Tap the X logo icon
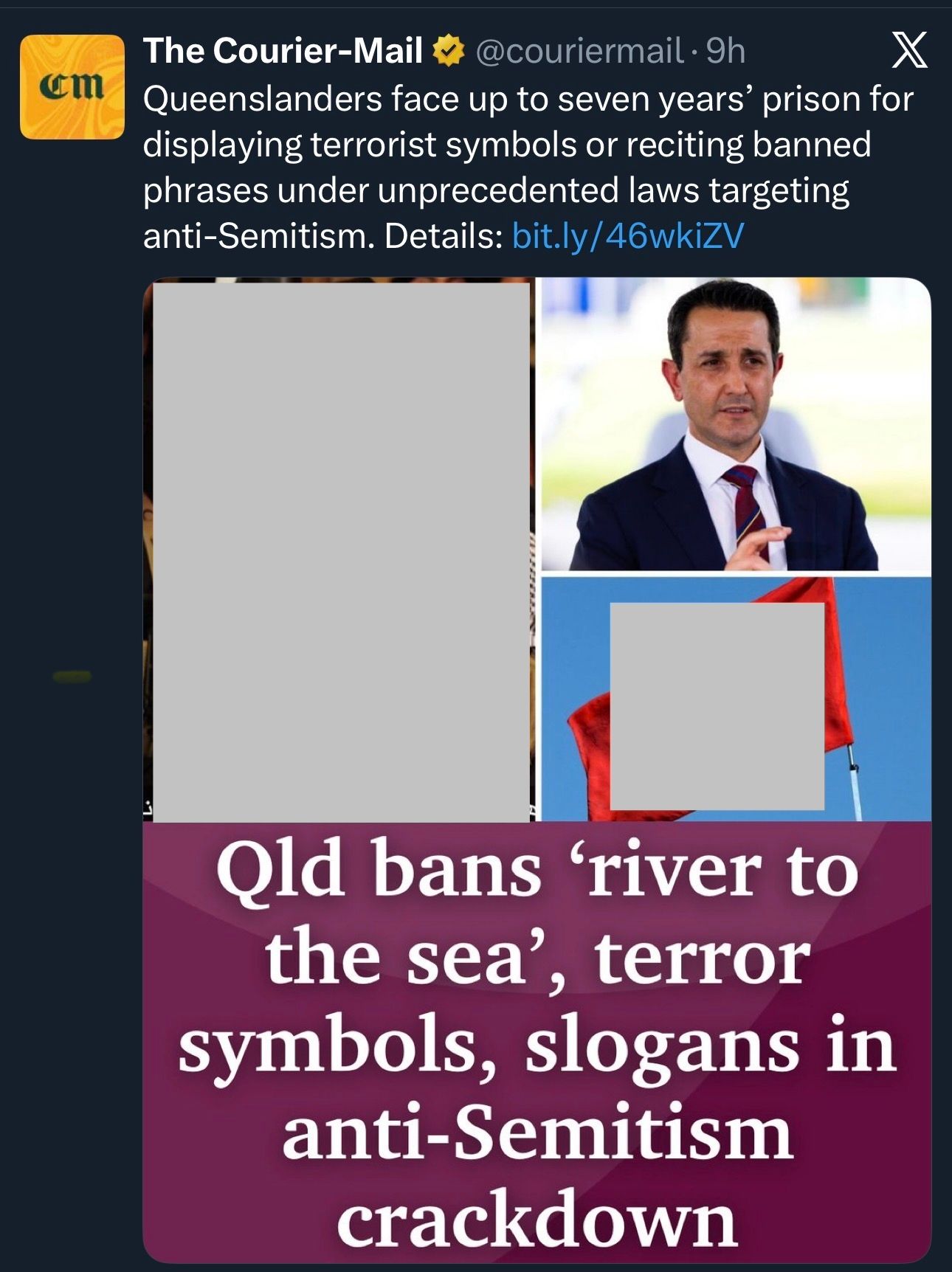Screen dimensions: 952x1272 tap(909, 51)
